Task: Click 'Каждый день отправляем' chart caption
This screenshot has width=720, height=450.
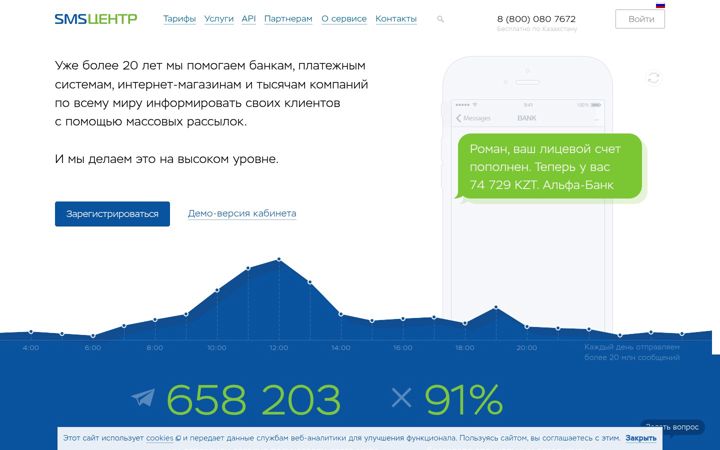Action: point(632,347)
